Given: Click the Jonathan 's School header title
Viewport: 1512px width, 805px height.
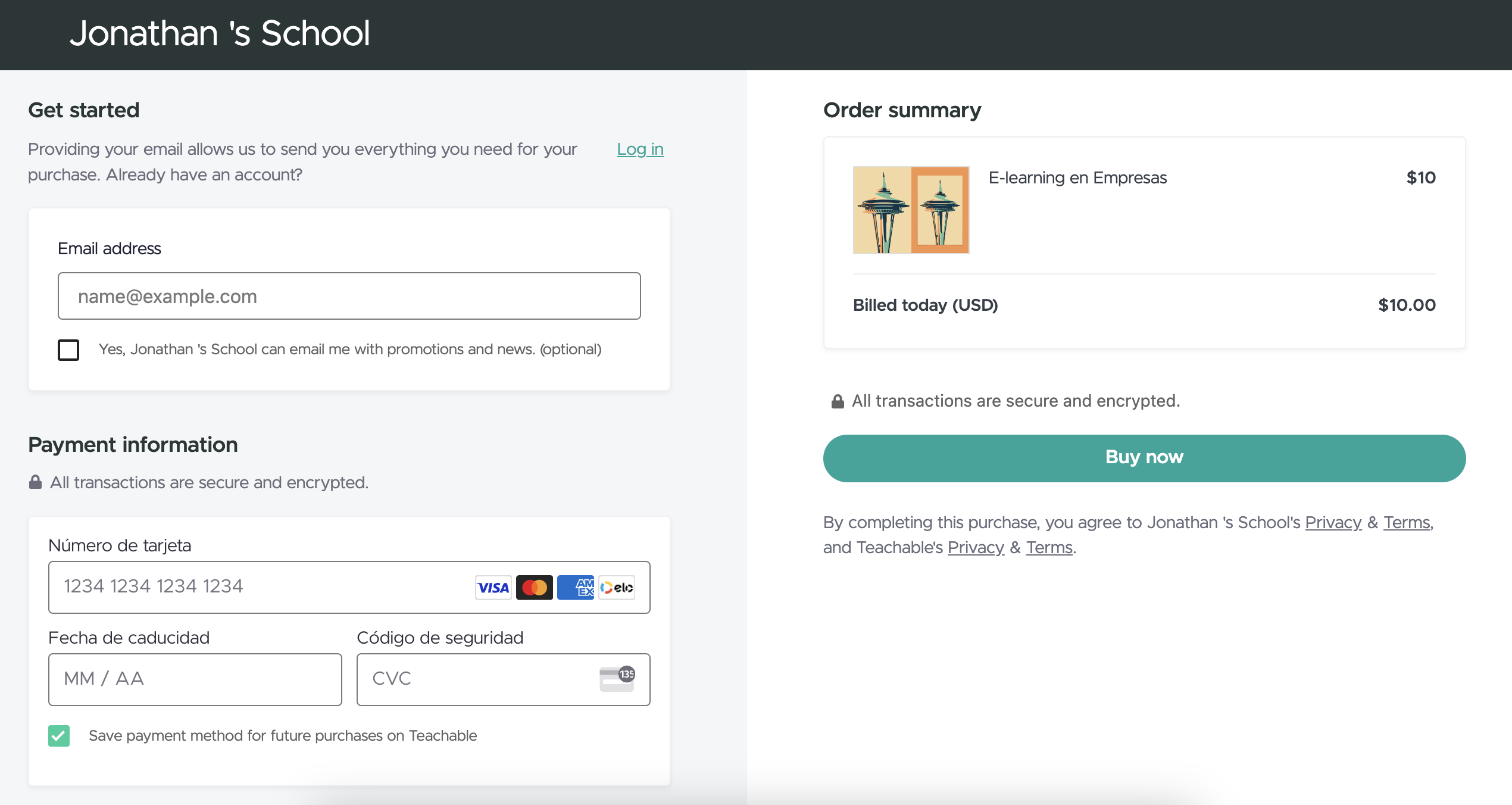Looking at the screenshot, I should [220, 33].
